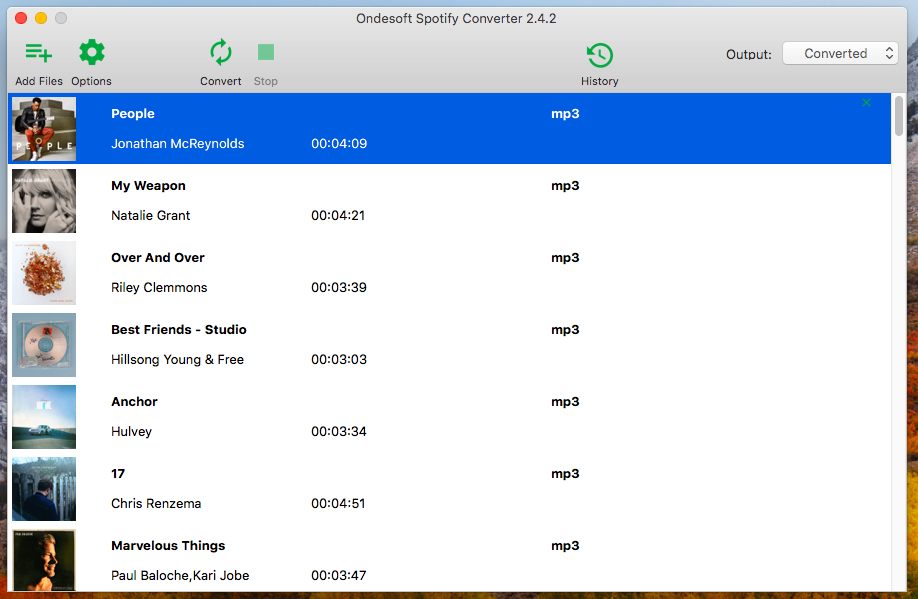Click mp3 format of Marvelous Things

[565, 546]
